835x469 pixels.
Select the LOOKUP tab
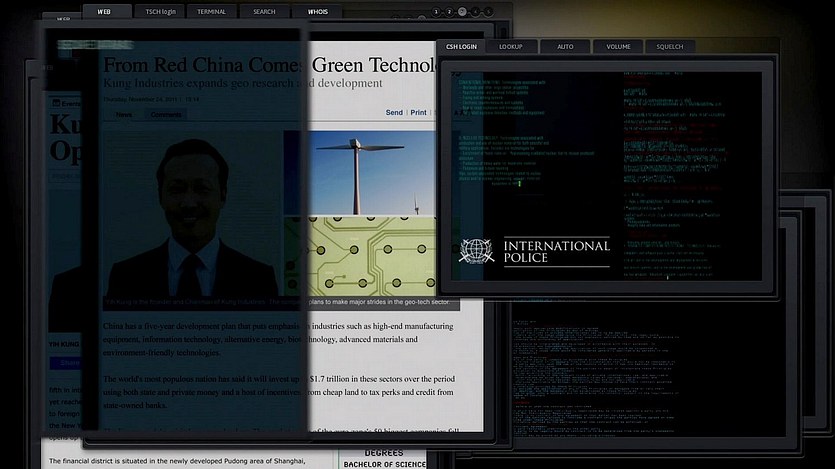pos(511,47)
